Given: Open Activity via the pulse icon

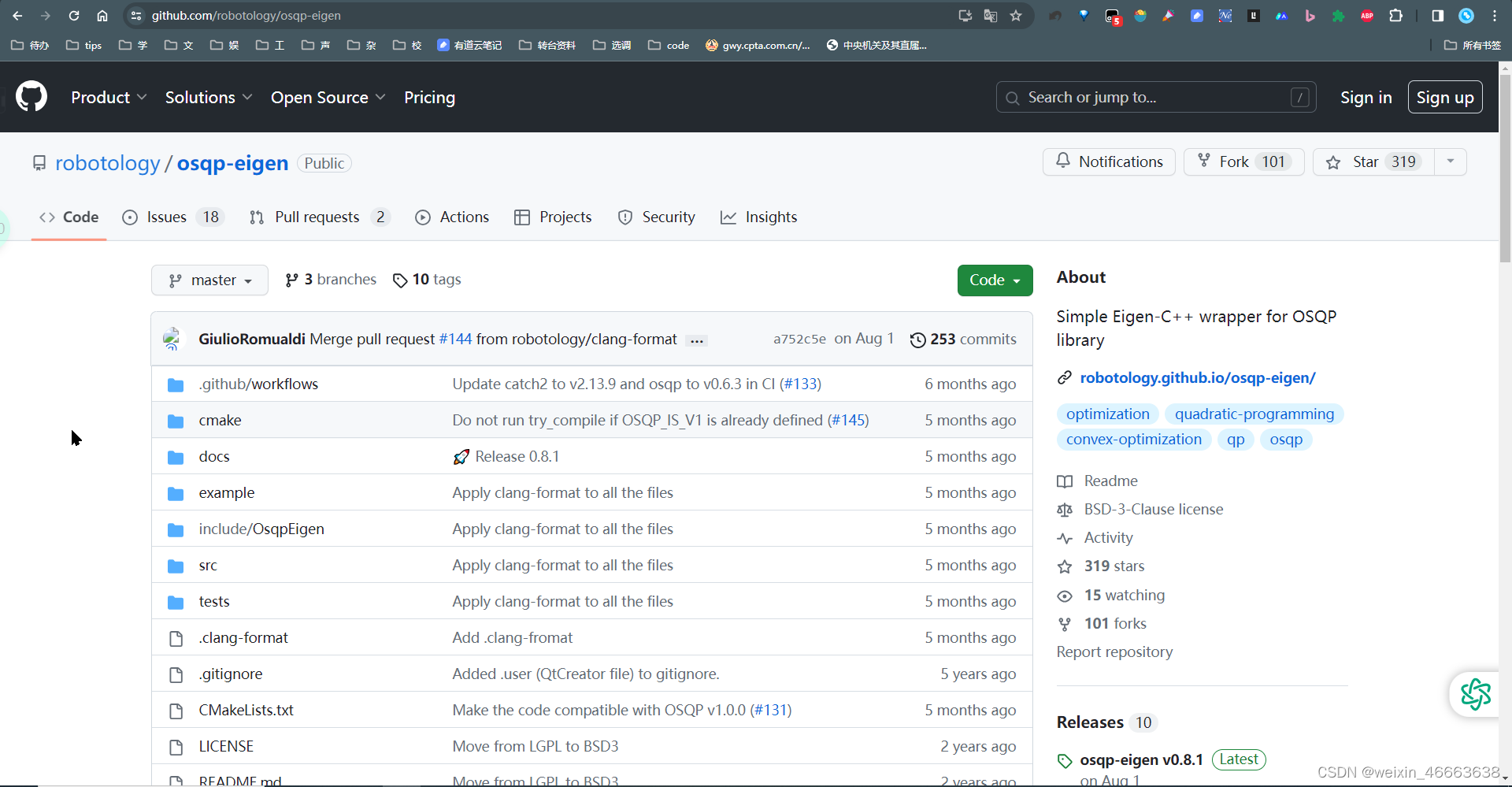Looking at the screenshot, I should pyautogui.click(x=1065, y=538).
